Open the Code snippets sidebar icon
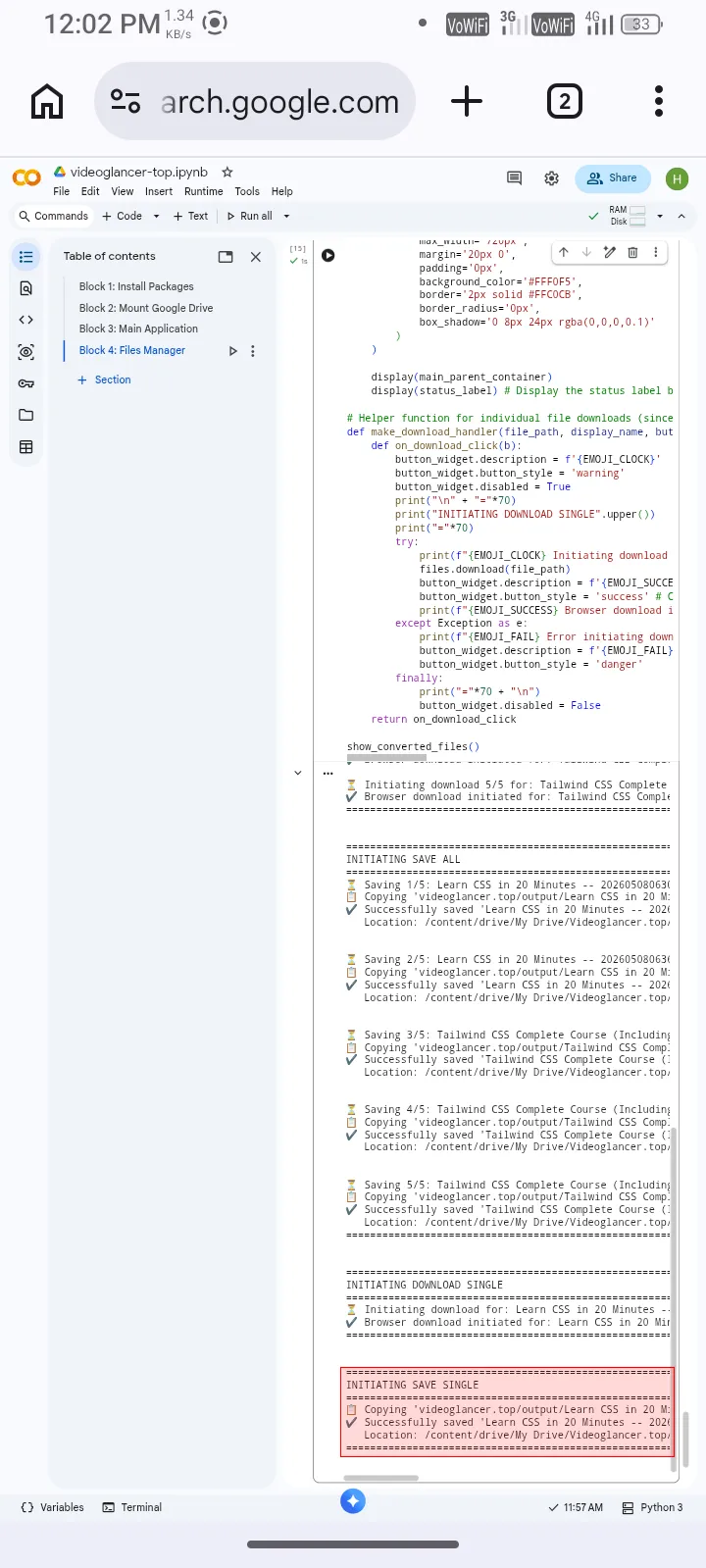 pos(25,320)
